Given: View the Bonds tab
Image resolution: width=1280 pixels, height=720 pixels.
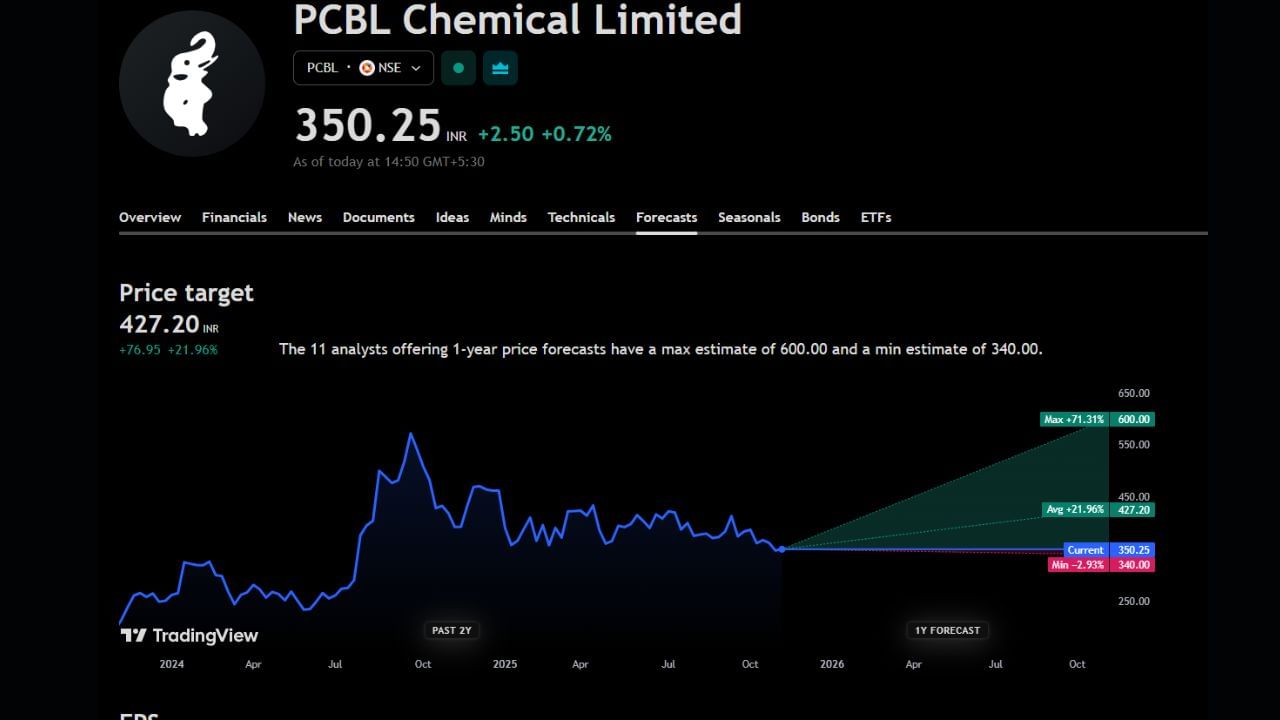Looking at the screenshot, I should pos(820,217).
